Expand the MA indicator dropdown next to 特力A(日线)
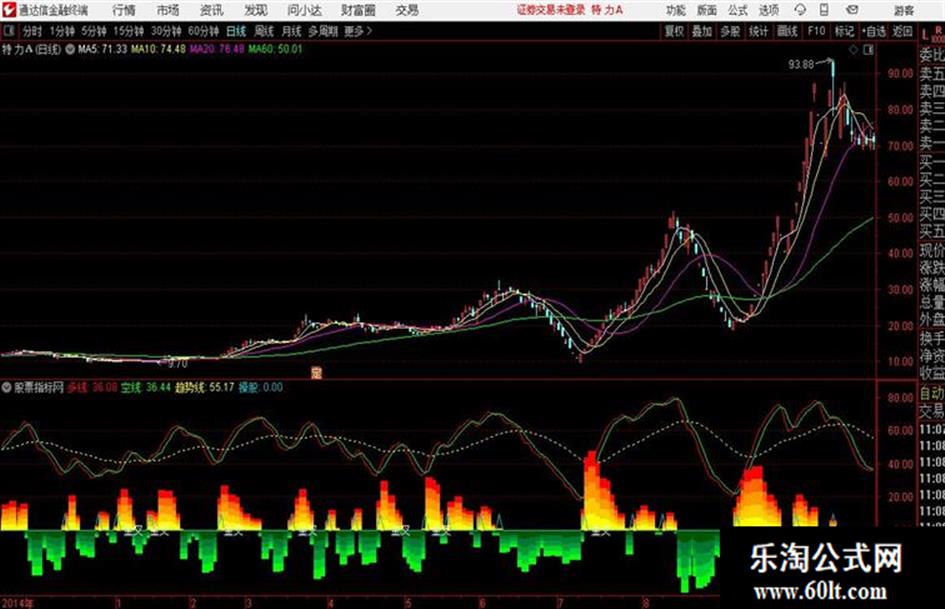 pyautogui.click(x=70, y=49)
